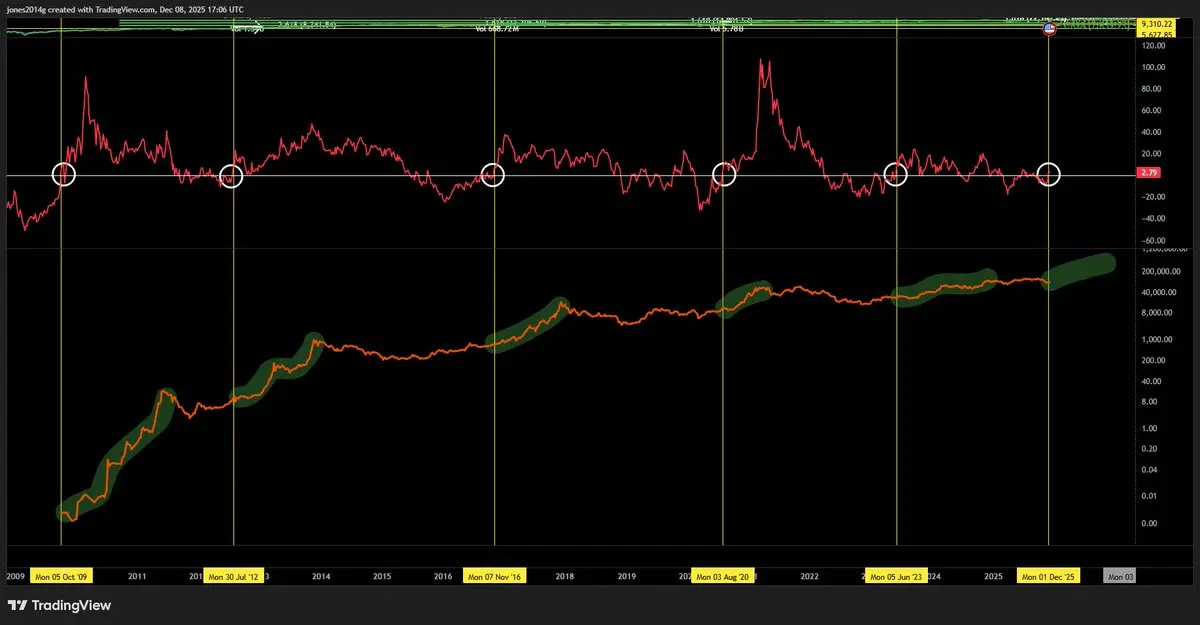Click the 100.00 price axis label

(1153, 67)
